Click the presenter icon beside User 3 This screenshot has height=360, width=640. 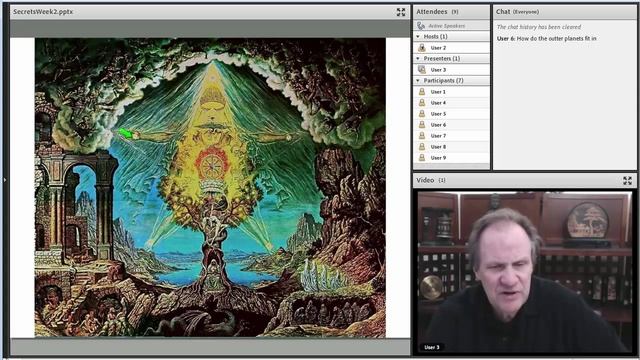tap(422, 69)
